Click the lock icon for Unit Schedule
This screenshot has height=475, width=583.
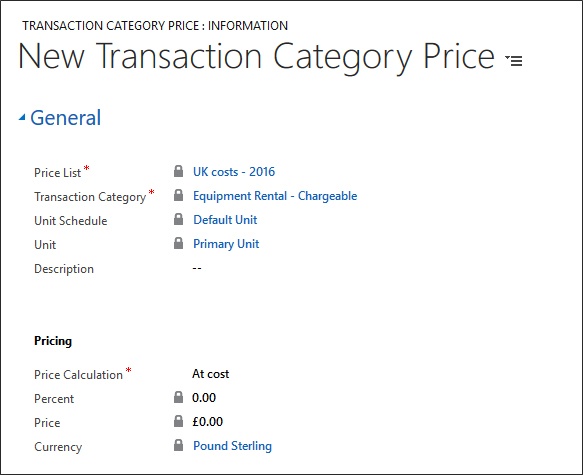(x=178, y=219)
